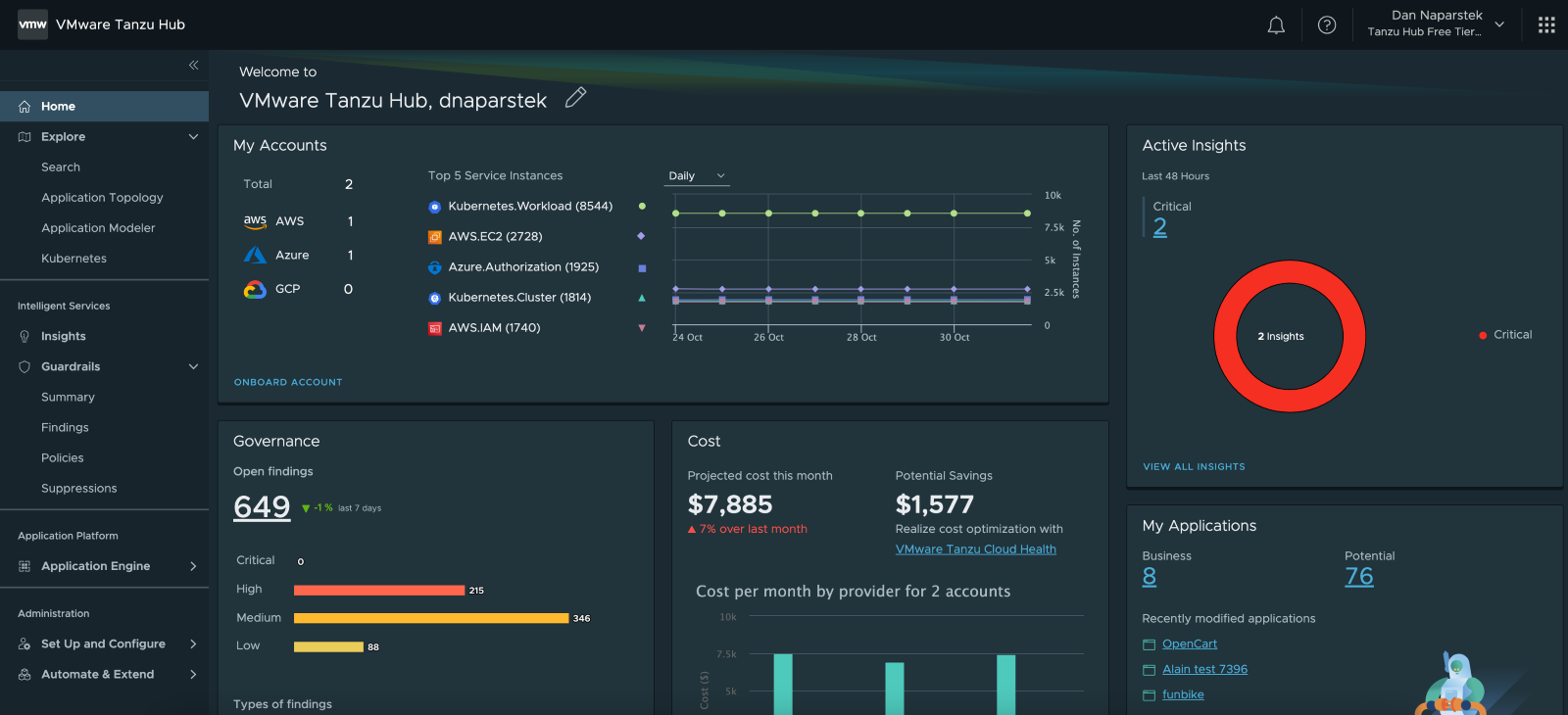The height and width of the screenshot is (715, 1568).
Task: Open Guardrails Policies
Action: pyautogui.click(x=63, y=458)
